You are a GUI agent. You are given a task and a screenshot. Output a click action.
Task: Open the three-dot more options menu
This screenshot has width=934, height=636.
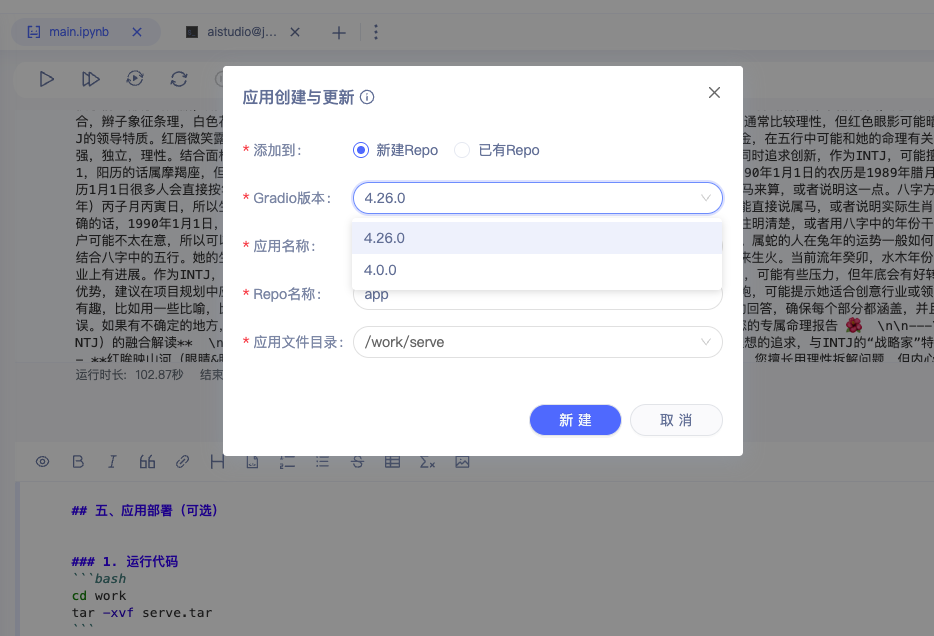pyautogui.click(x=375, y=32)
